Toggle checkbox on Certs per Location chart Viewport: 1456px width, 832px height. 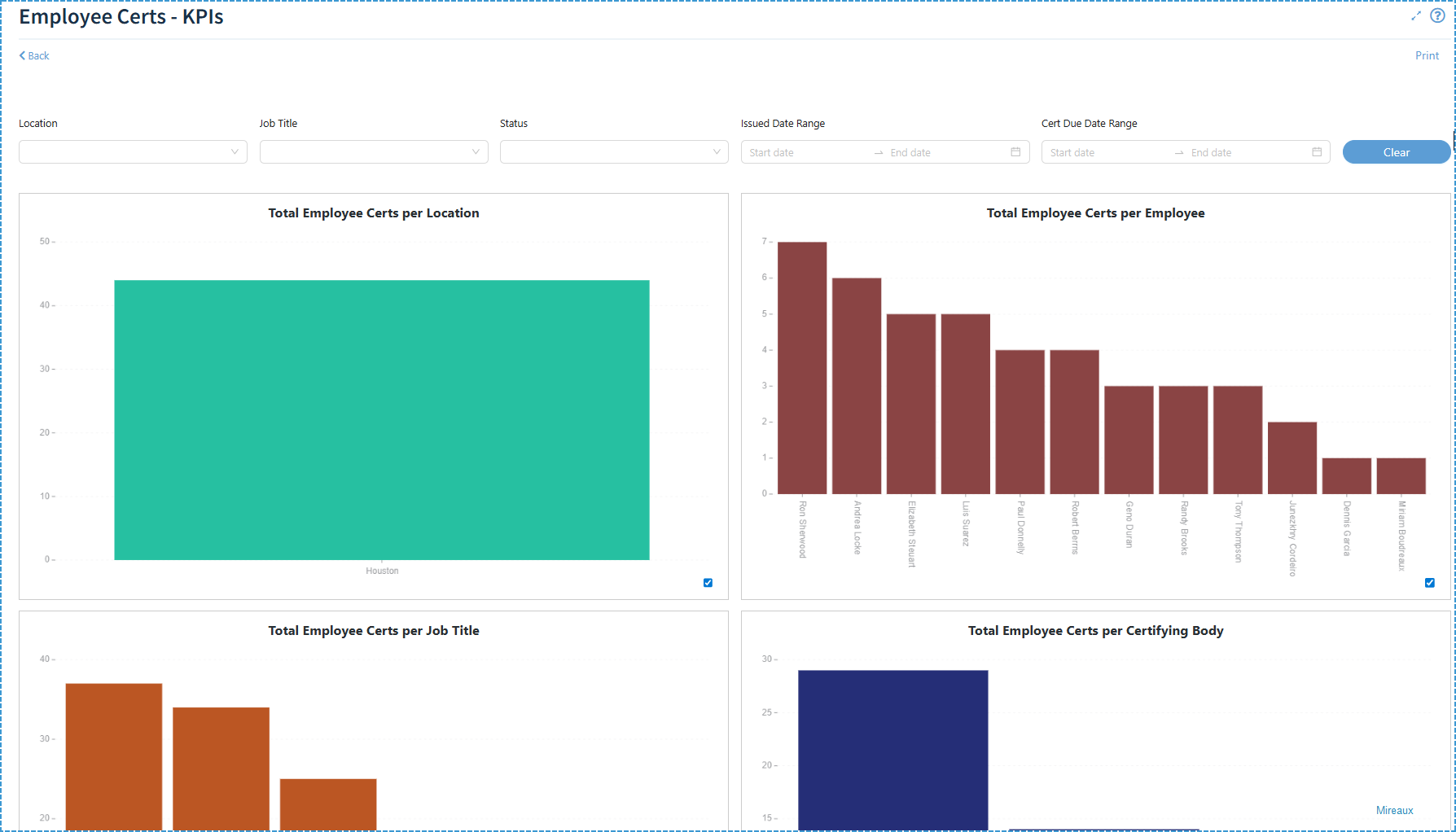(708, 583)
